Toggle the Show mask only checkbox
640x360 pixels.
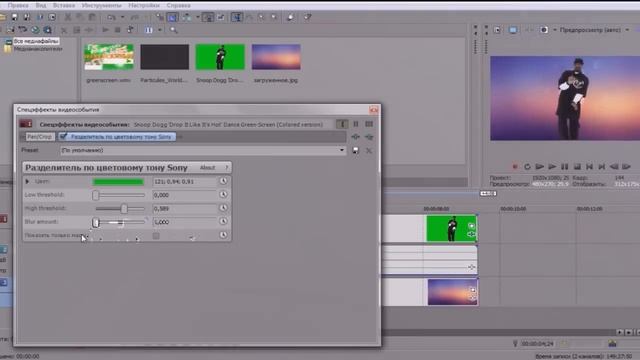156,236
